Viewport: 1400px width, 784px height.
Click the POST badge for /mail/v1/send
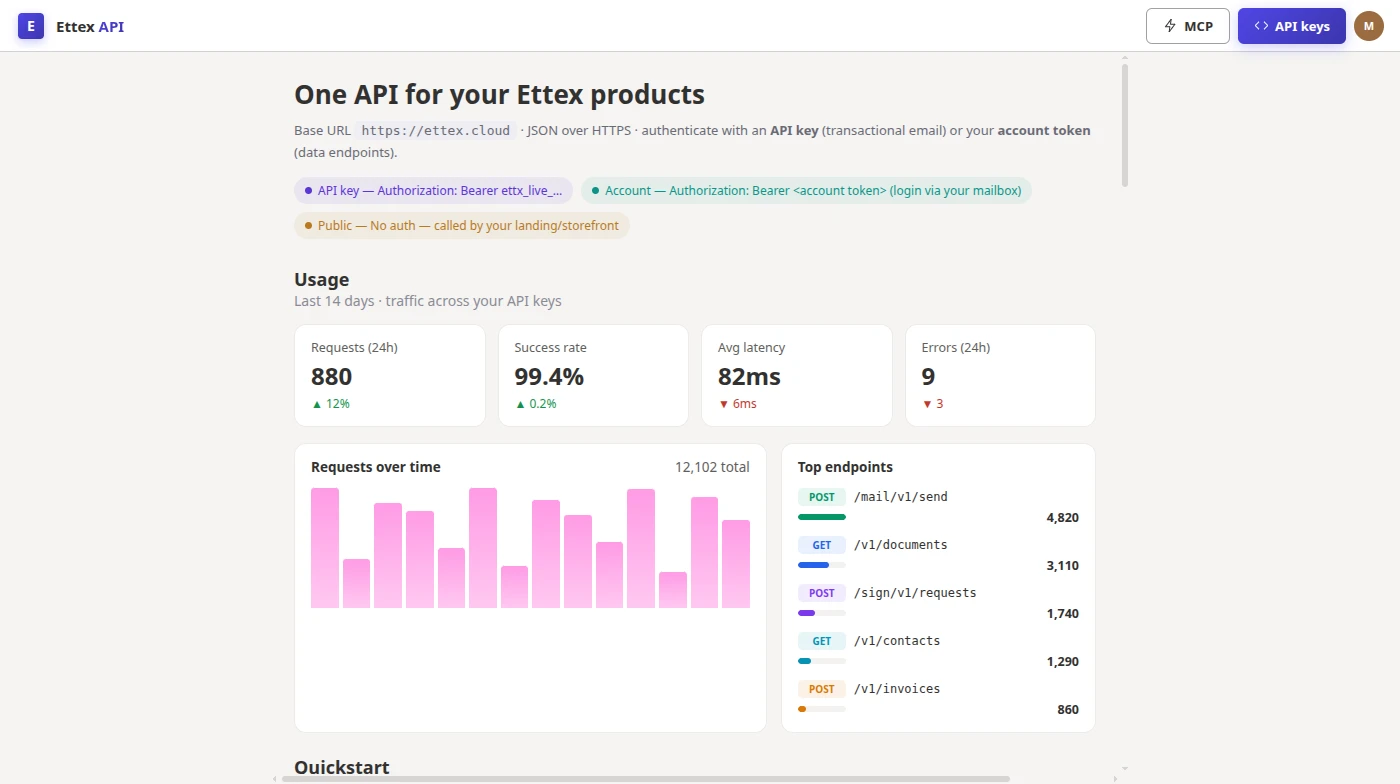pos(822,497)
